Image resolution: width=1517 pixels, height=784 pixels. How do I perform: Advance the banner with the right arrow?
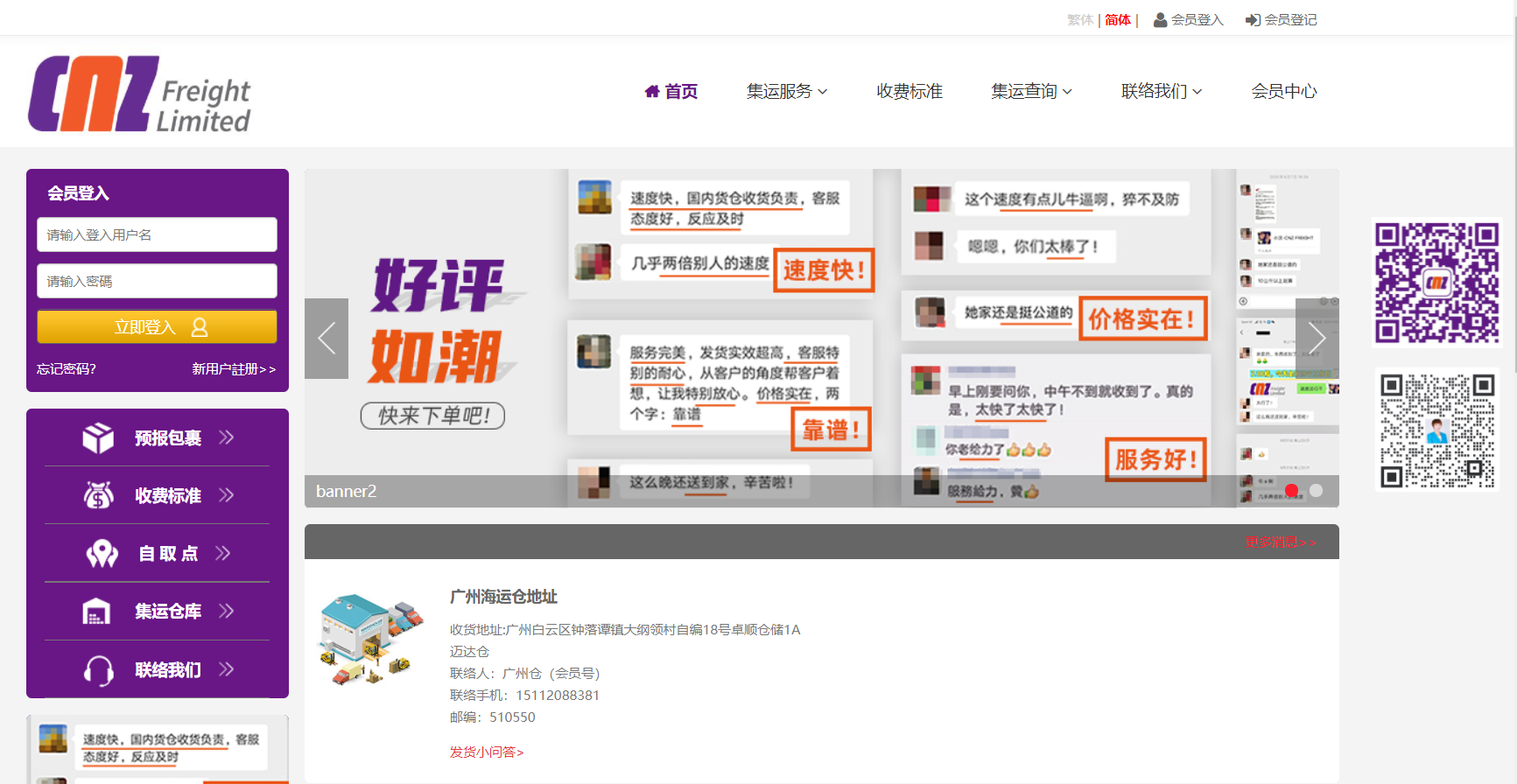[x=1317, y=339]
